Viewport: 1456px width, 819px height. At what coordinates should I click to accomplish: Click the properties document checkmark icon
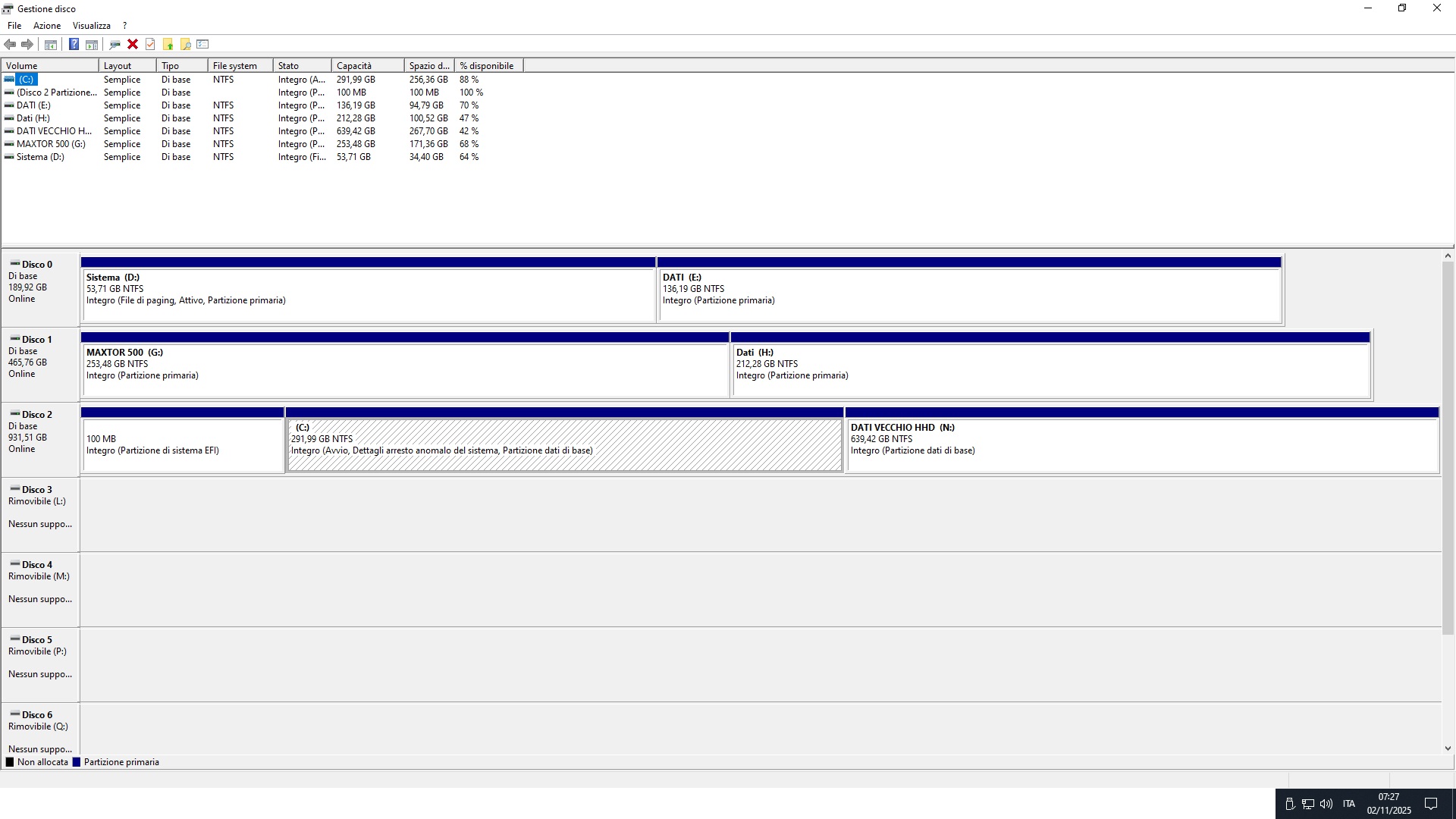[x=150, y=44]
